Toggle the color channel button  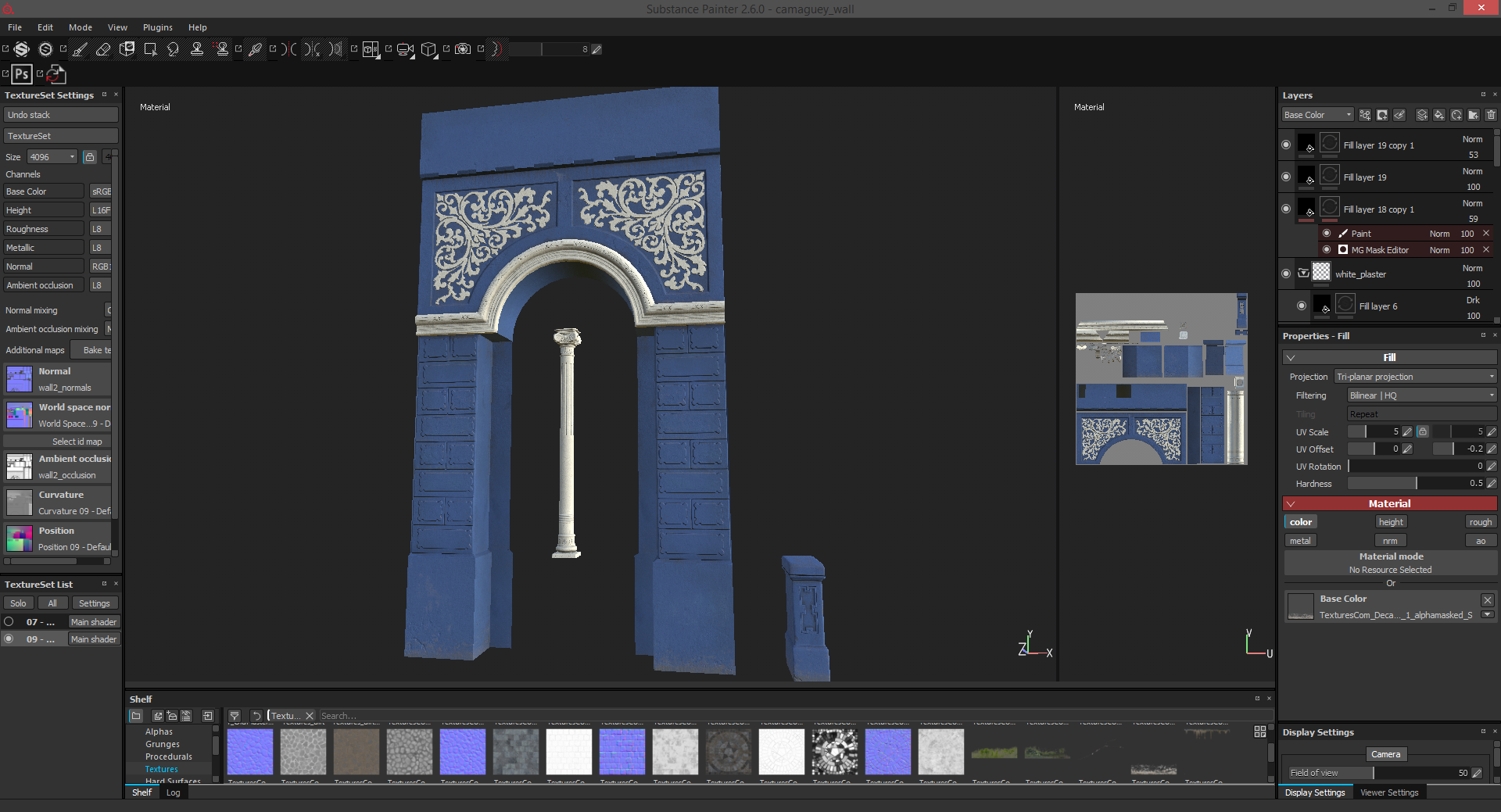click(1301, 522)
